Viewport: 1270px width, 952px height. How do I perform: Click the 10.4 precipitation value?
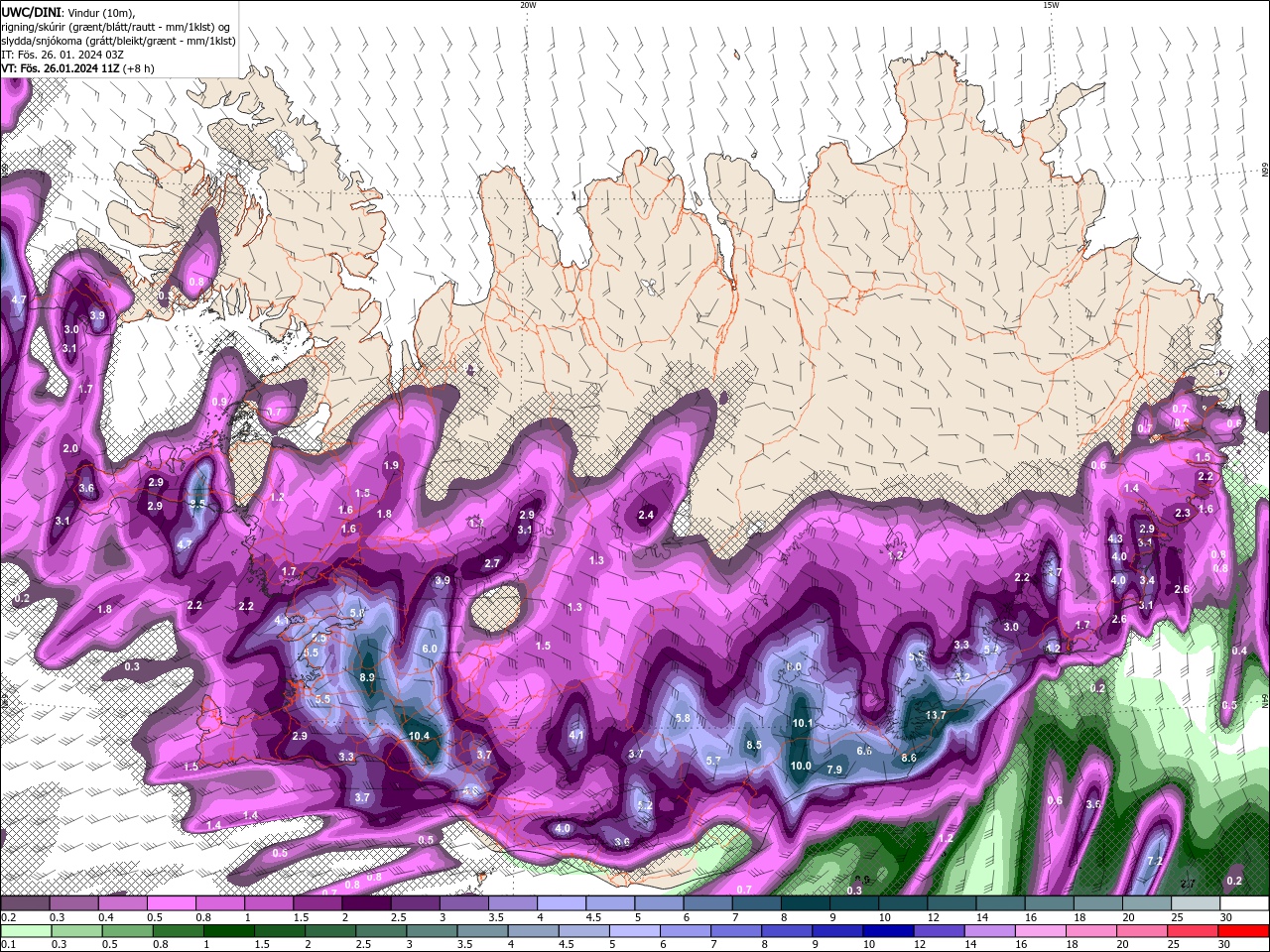click(x=419, y=736)
